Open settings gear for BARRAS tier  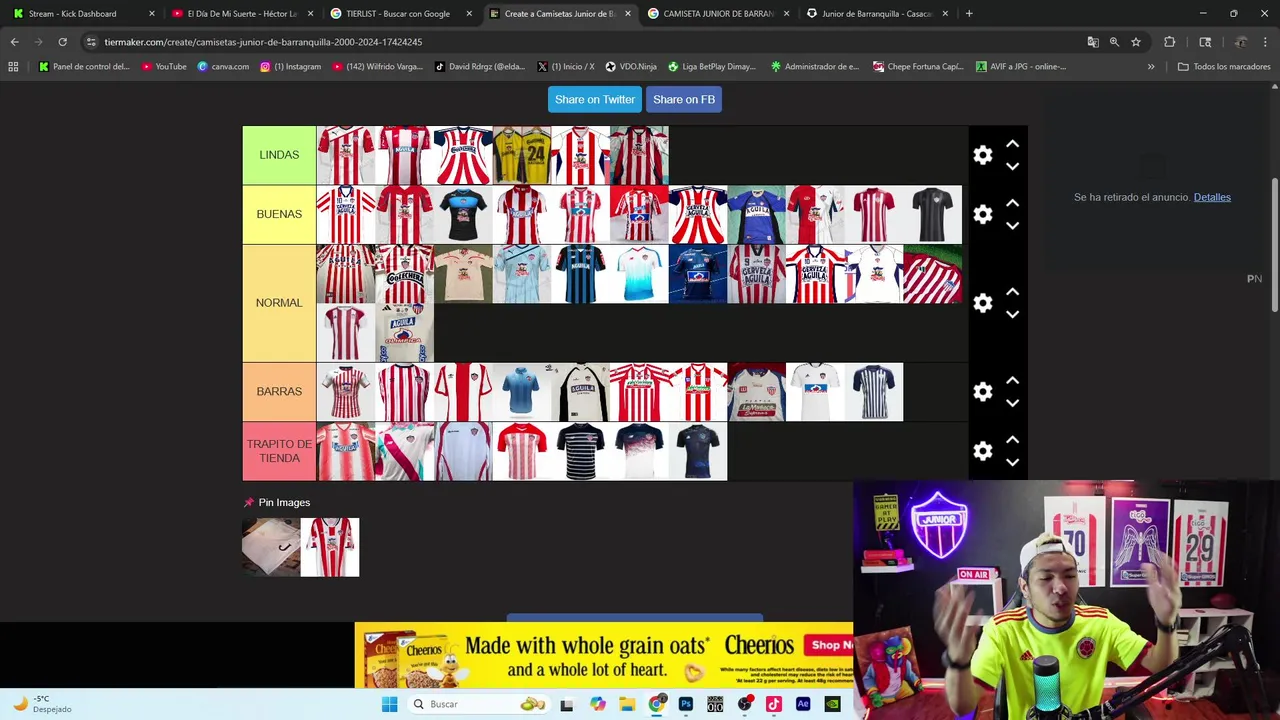(983, 392)
